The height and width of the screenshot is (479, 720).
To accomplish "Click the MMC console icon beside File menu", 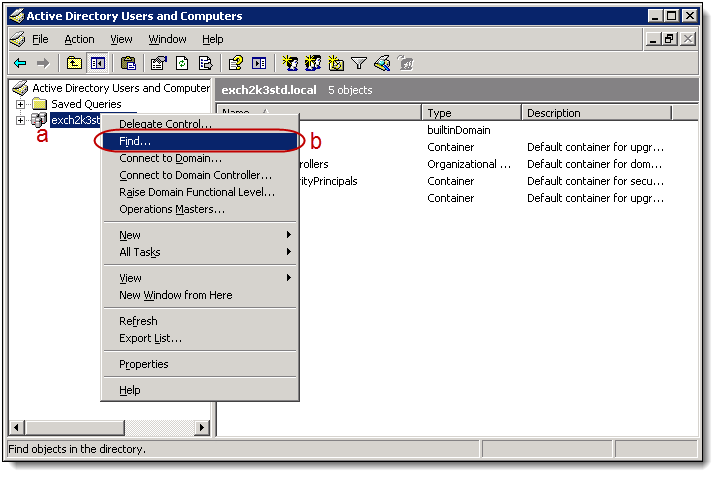I will click(17, 39).
